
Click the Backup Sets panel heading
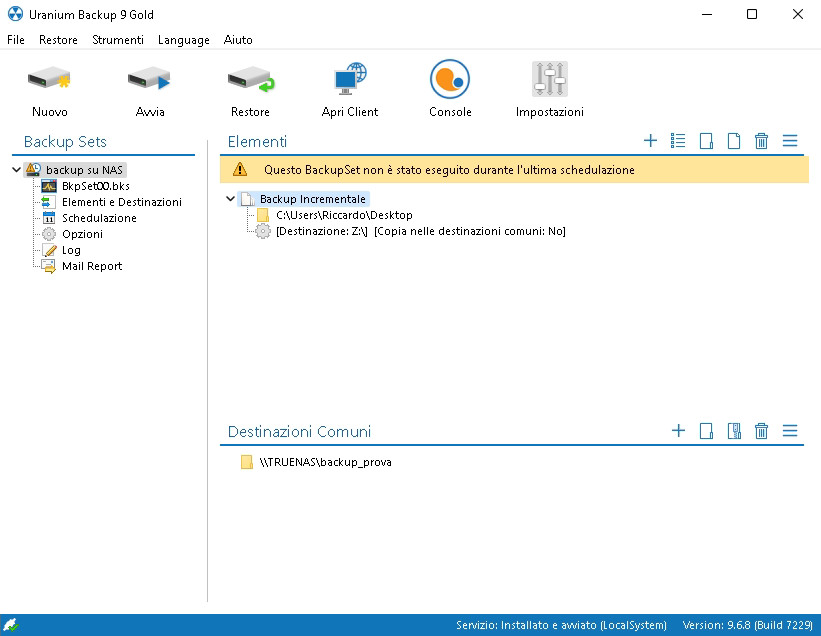click(x=65, y=141)
